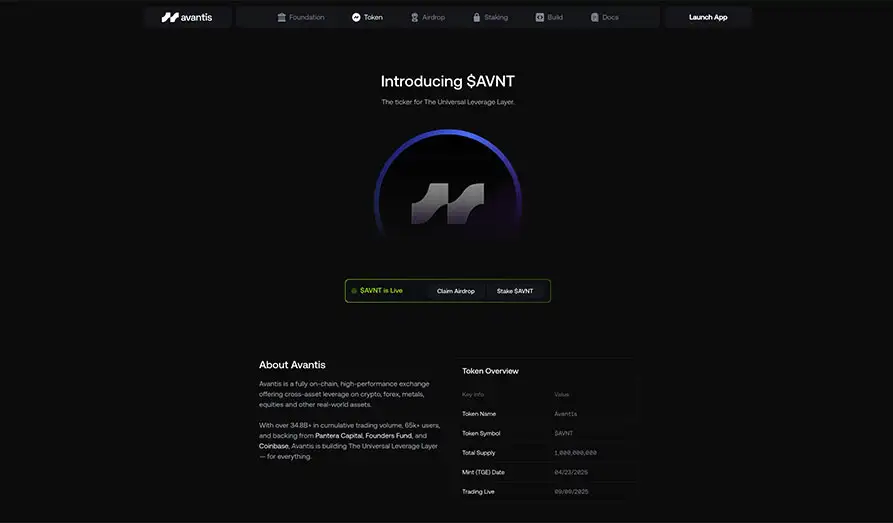893x523 pixels.
Task: Click the Value column header
Action: pos(562,394)
